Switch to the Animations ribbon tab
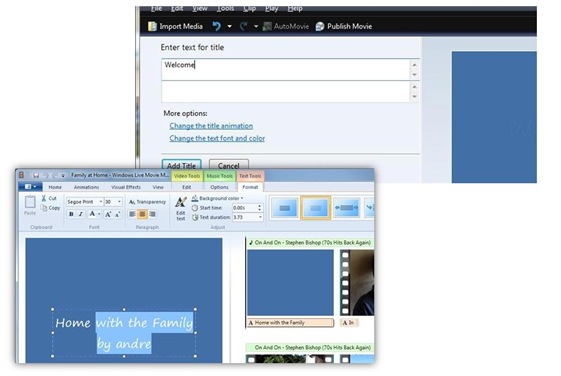The image size is (561, 376). coord(86,187)
